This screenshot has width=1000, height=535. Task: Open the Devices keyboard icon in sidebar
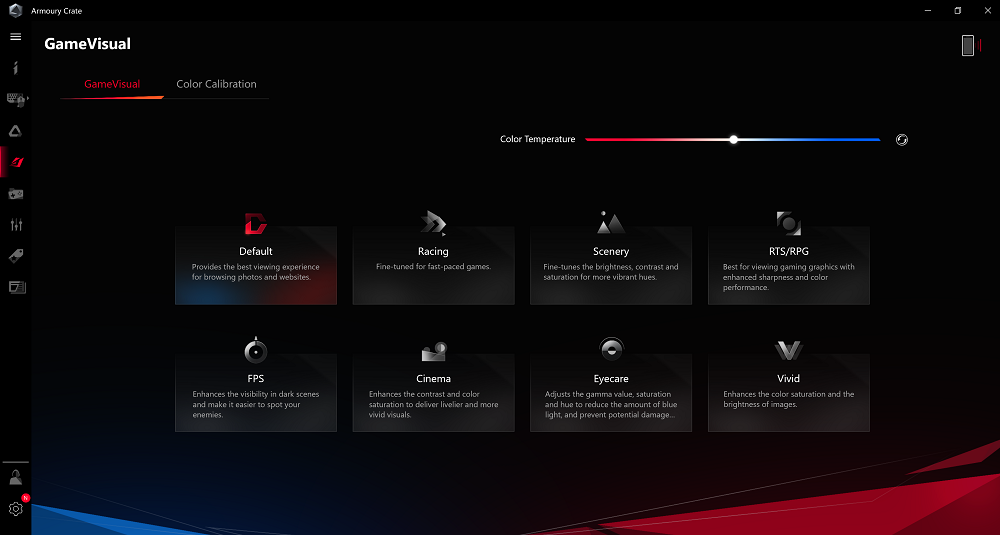click(16, 99)
